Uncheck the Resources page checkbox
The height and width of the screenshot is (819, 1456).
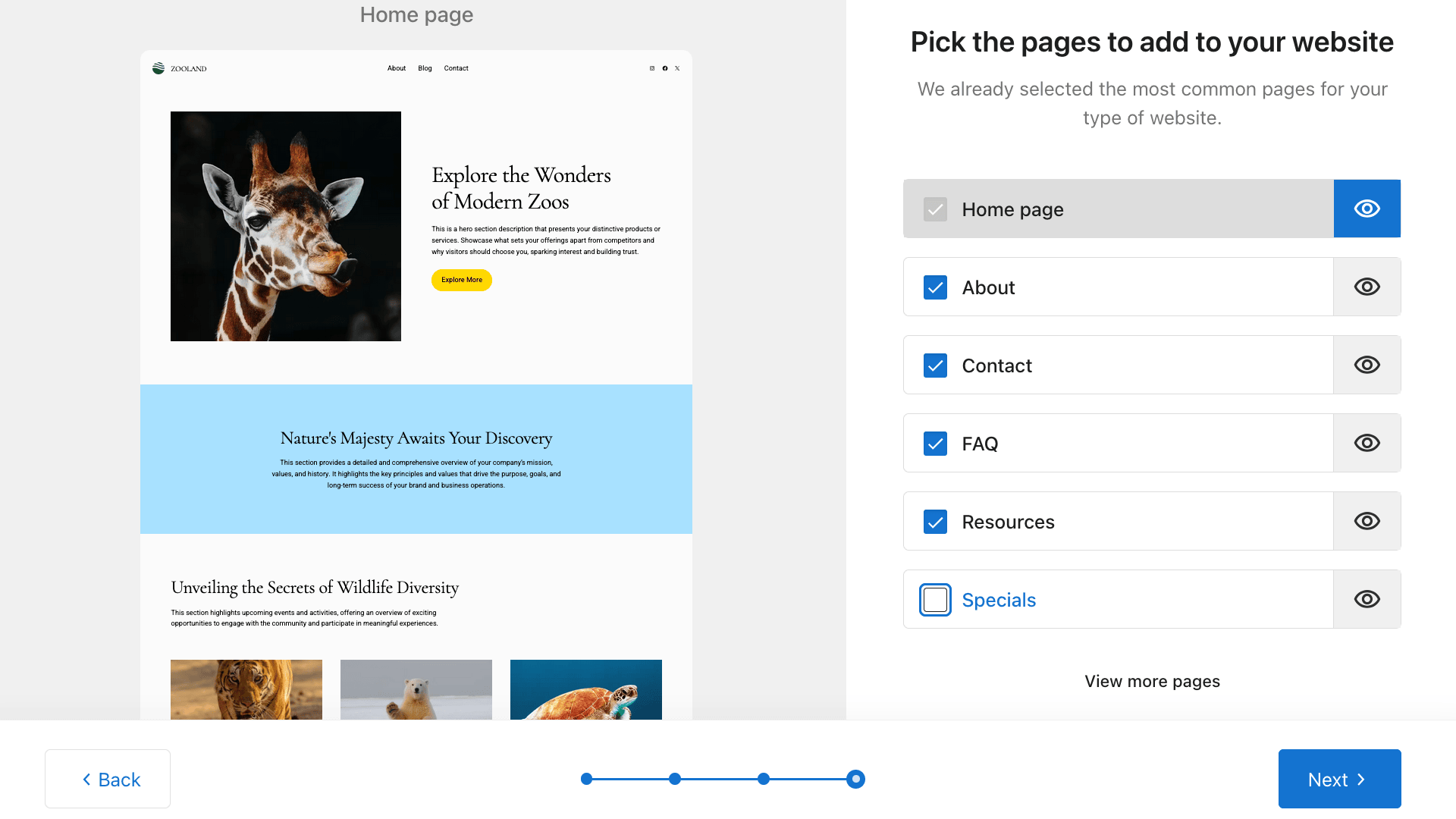pyautogui.click(x=935, y=522)
